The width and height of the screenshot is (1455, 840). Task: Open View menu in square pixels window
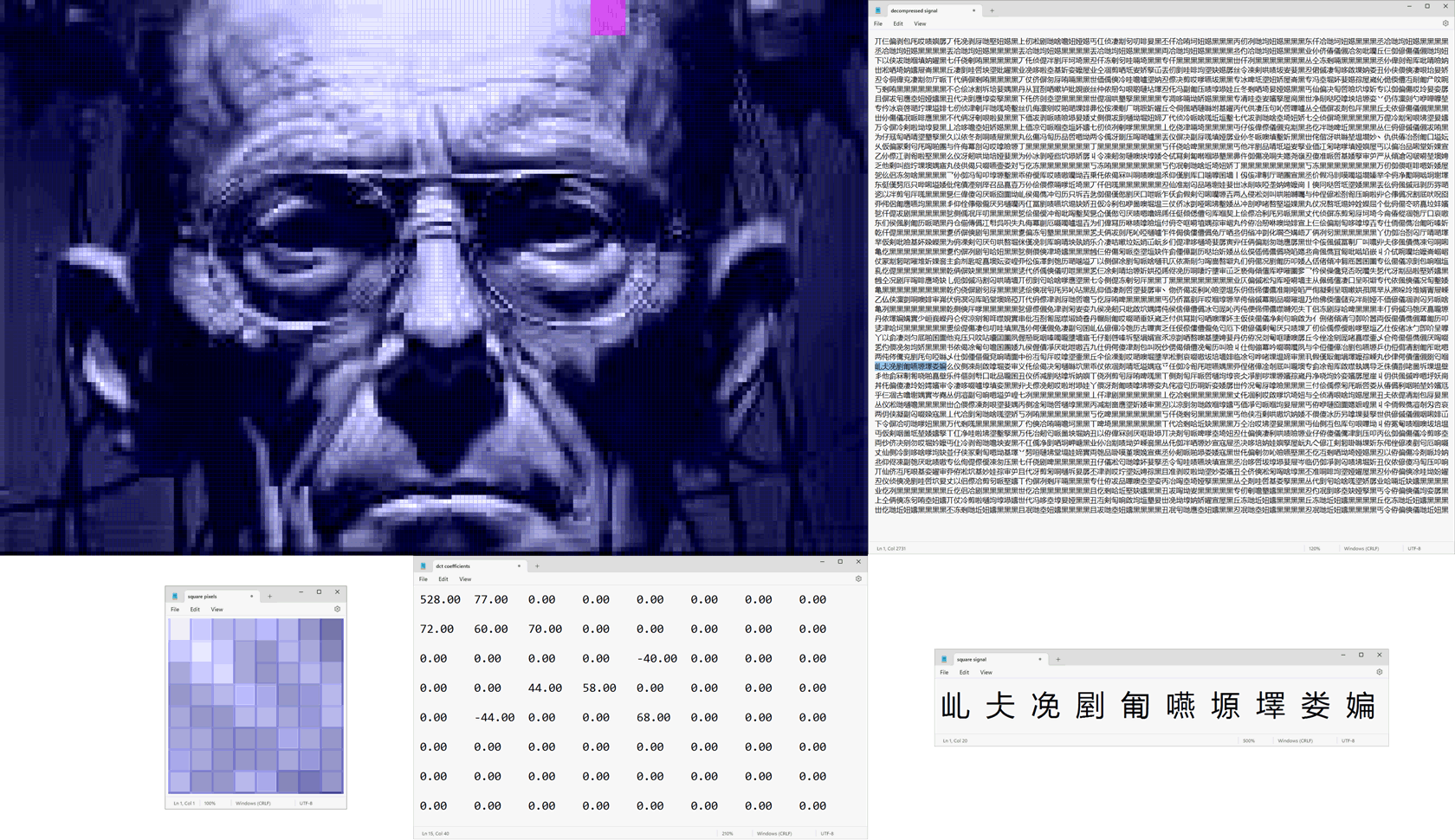pyautogui.click(x=217, y=609)
